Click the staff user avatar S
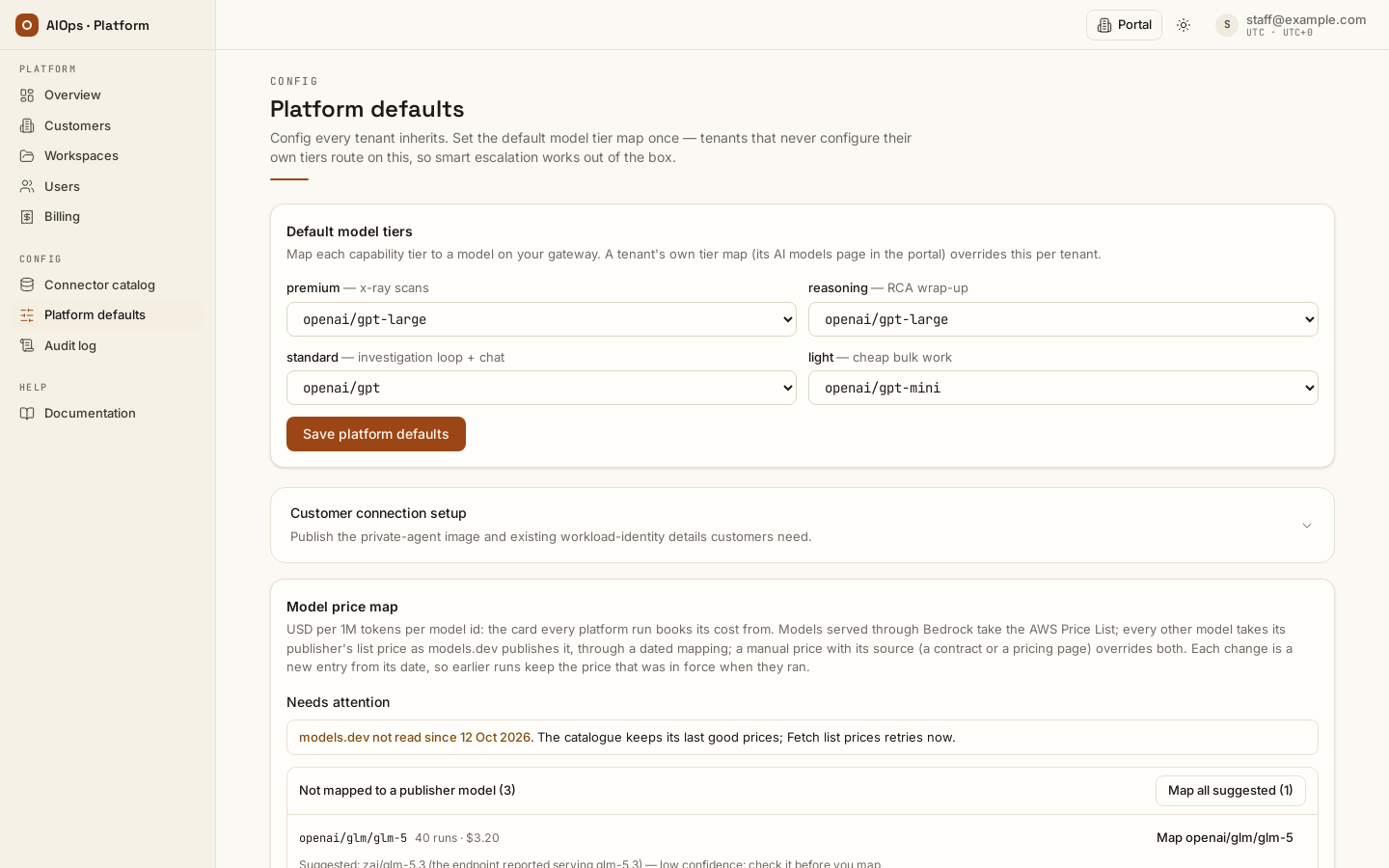 (1227, 25)
